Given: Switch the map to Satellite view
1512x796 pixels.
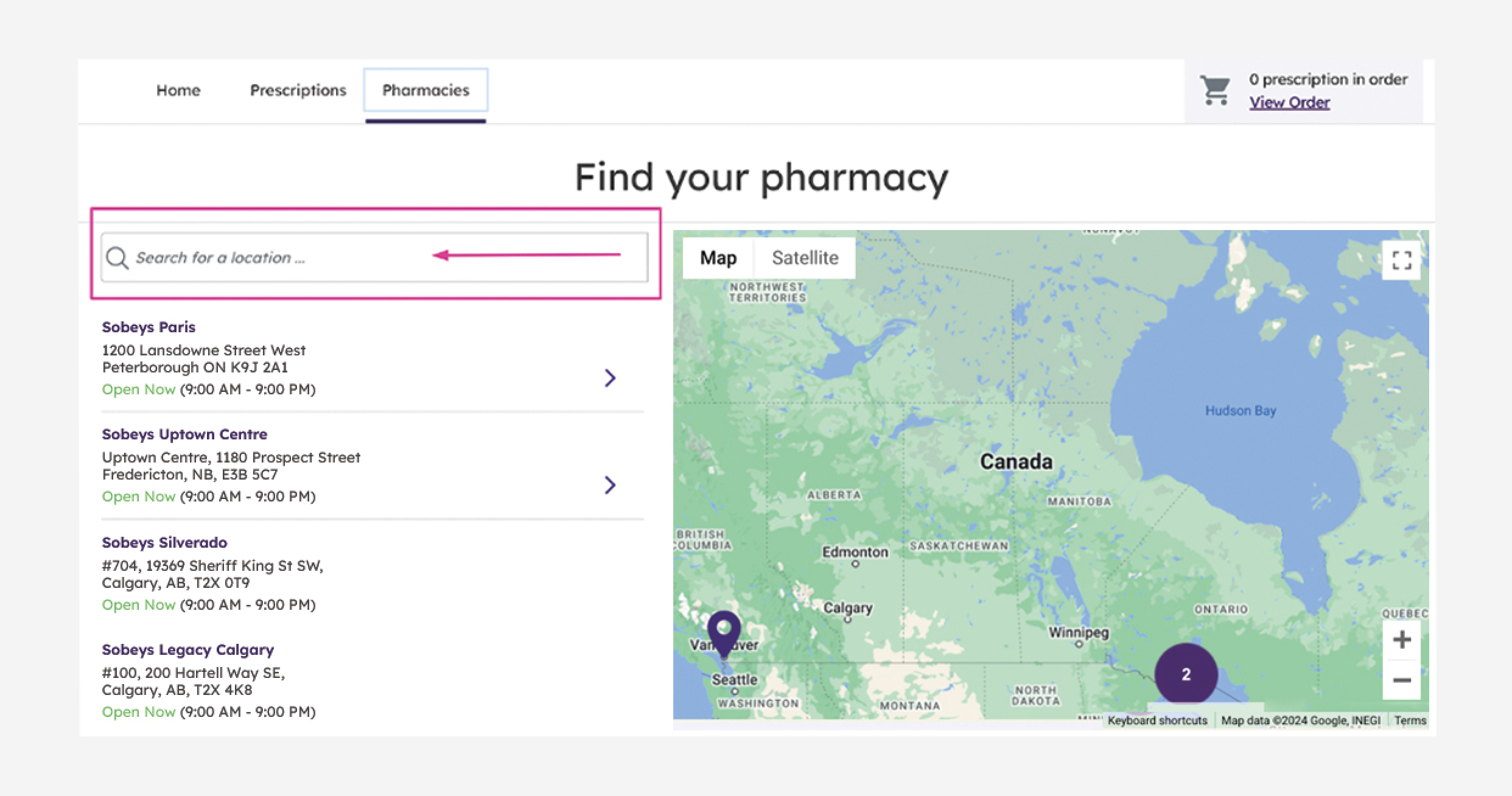Looking at the screenshot, I should click(805, 257).
